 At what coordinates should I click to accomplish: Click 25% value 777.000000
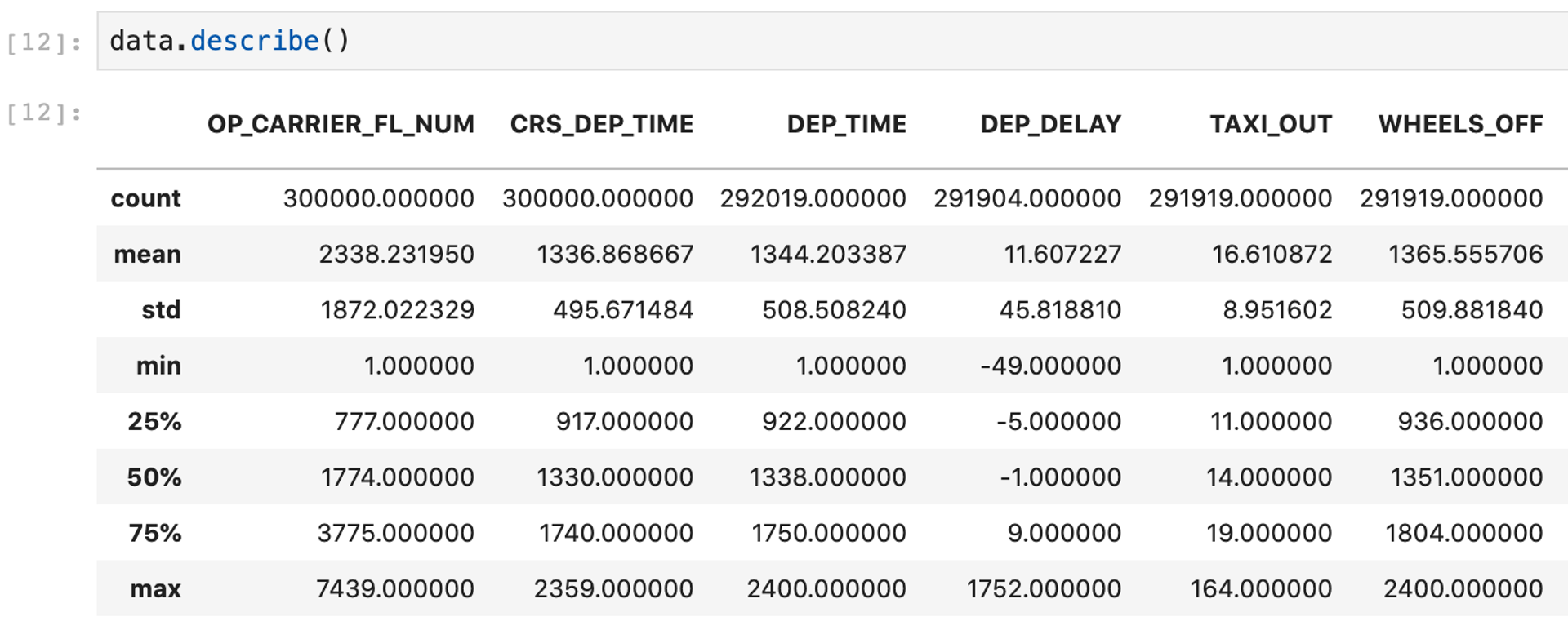click(x=404, y=421)
